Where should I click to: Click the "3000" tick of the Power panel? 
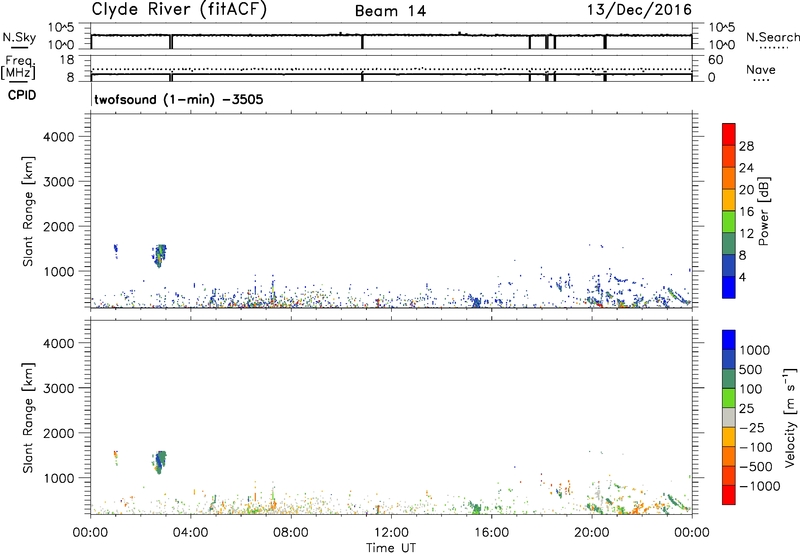pyautogui.click(x=58, y=182)
